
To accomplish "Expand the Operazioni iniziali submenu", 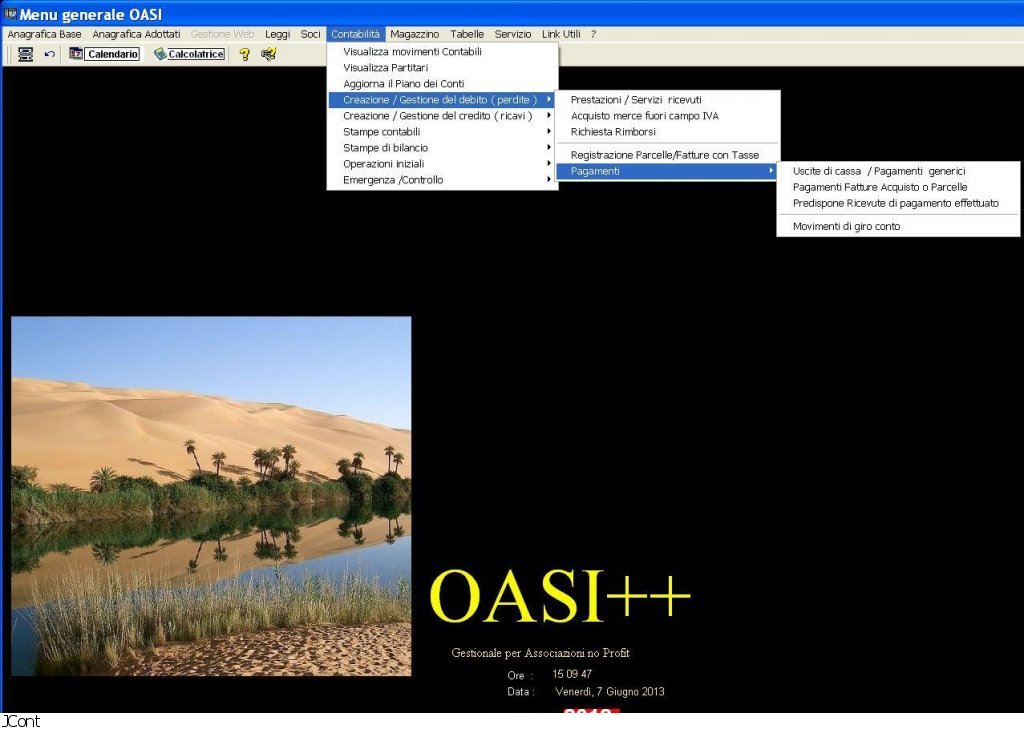I will [383, 164].
